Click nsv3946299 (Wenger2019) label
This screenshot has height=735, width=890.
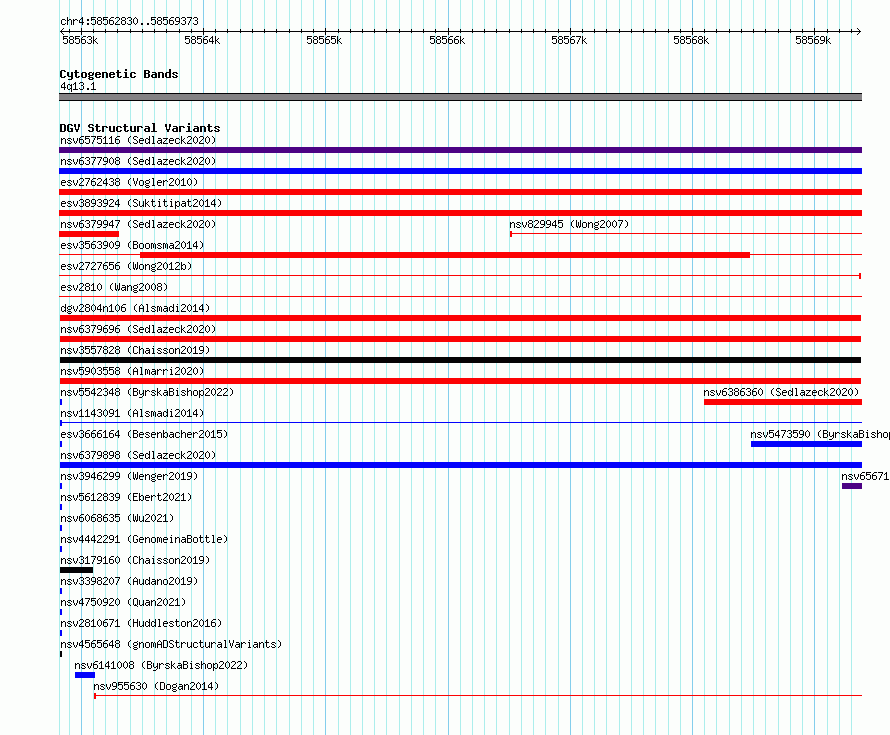click(129, 476)
